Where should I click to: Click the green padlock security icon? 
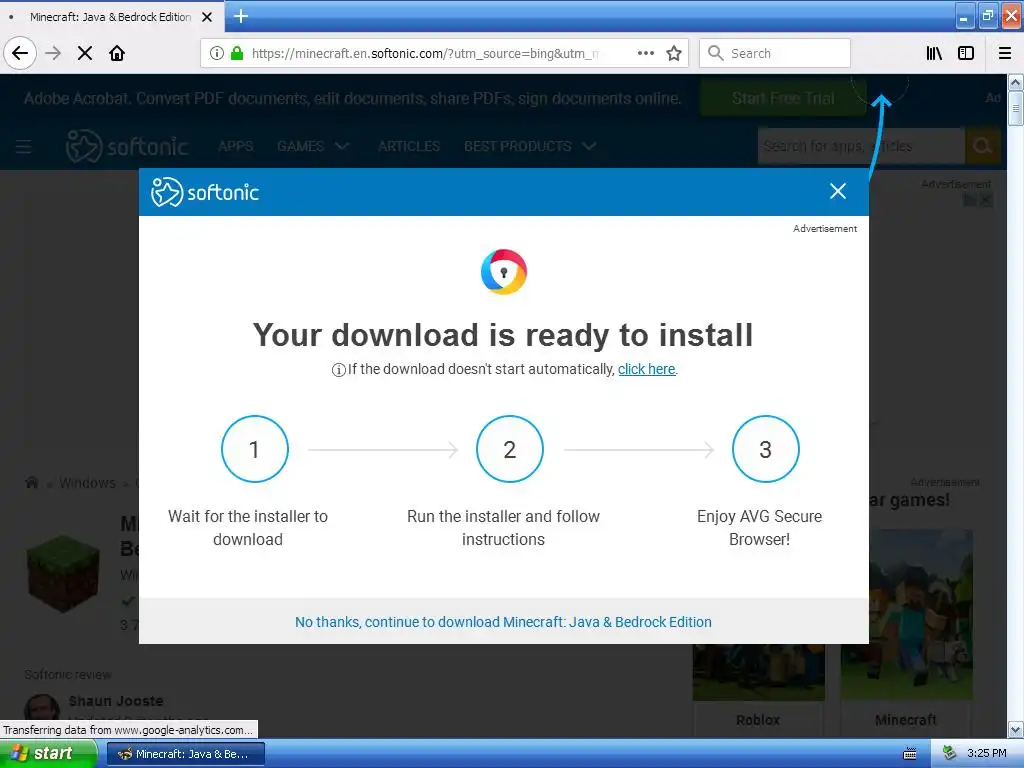click(x=237, y=53)
